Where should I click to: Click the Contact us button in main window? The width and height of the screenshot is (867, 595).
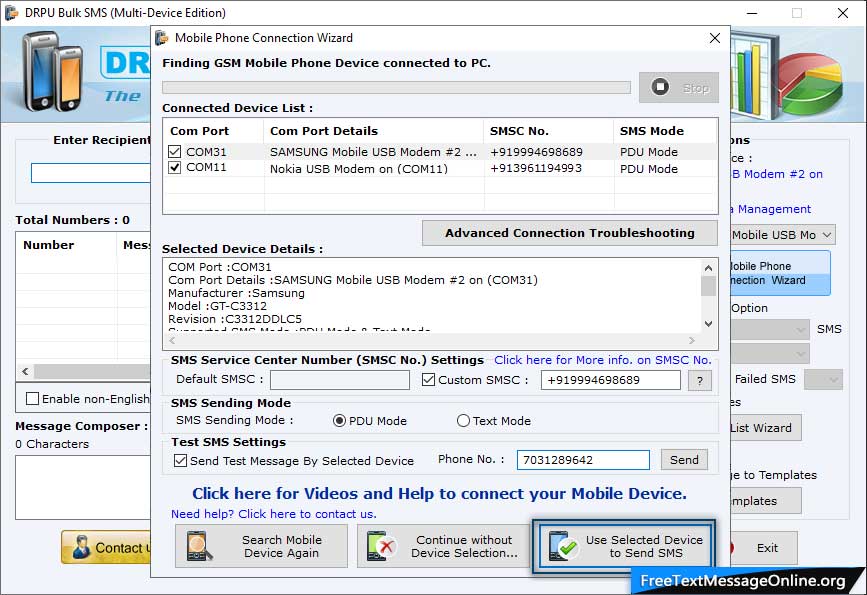(x=106, y=547)
